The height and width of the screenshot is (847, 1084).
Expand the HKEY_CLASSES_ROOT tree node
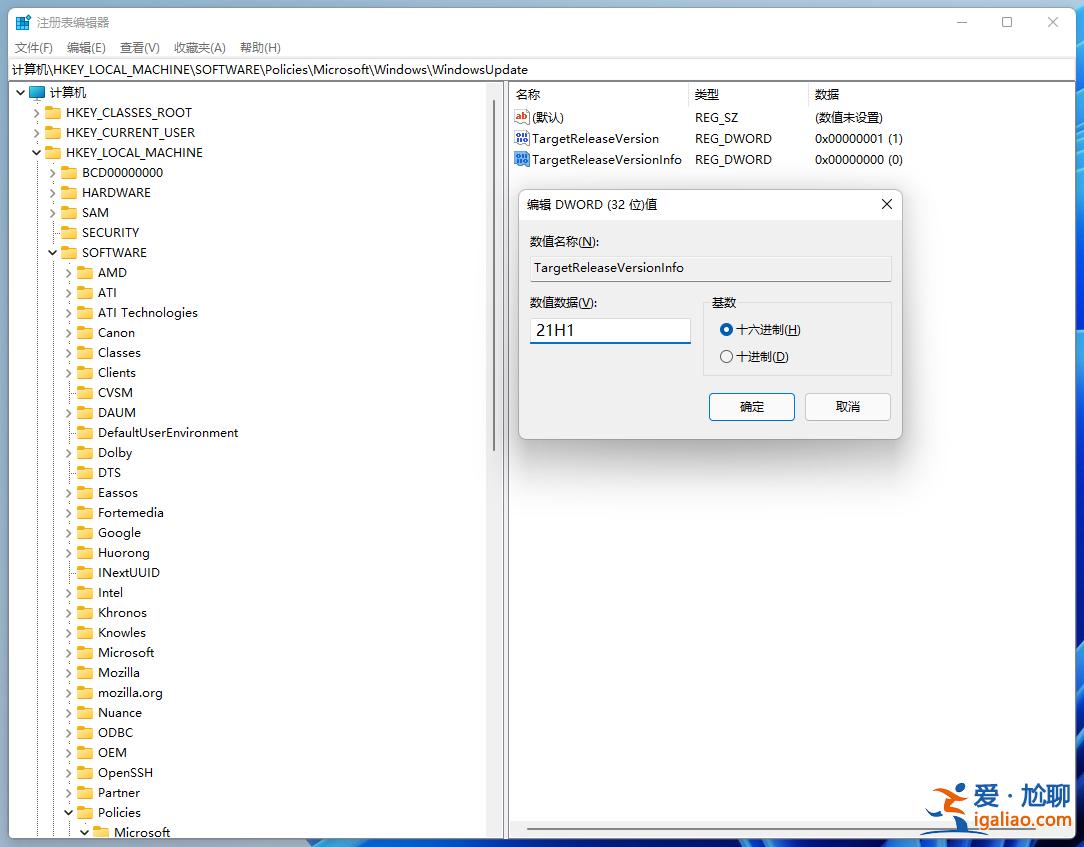(x=36, y=112)
